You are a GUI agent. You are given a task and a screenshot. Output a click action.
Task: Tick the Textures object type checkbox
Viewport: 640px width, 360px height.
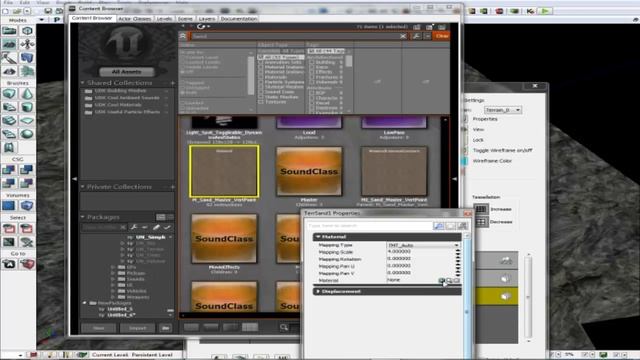pyautogui.click(x=261, y=102)
